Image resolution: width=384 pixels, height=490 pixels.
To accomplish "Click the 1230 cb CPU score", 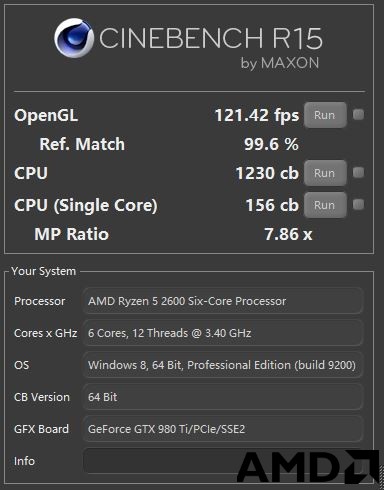I will [267, 173].
